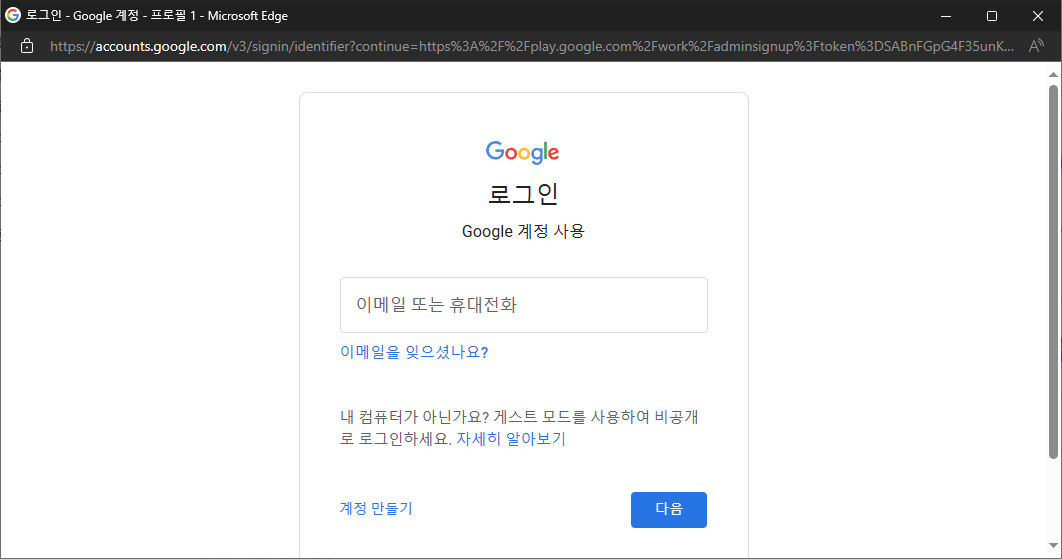Open the 자세히 알아보기 link
Image resolution: width=1062 pixels, height=559 pixels.
pyautogui.click(x=511, y=438)
